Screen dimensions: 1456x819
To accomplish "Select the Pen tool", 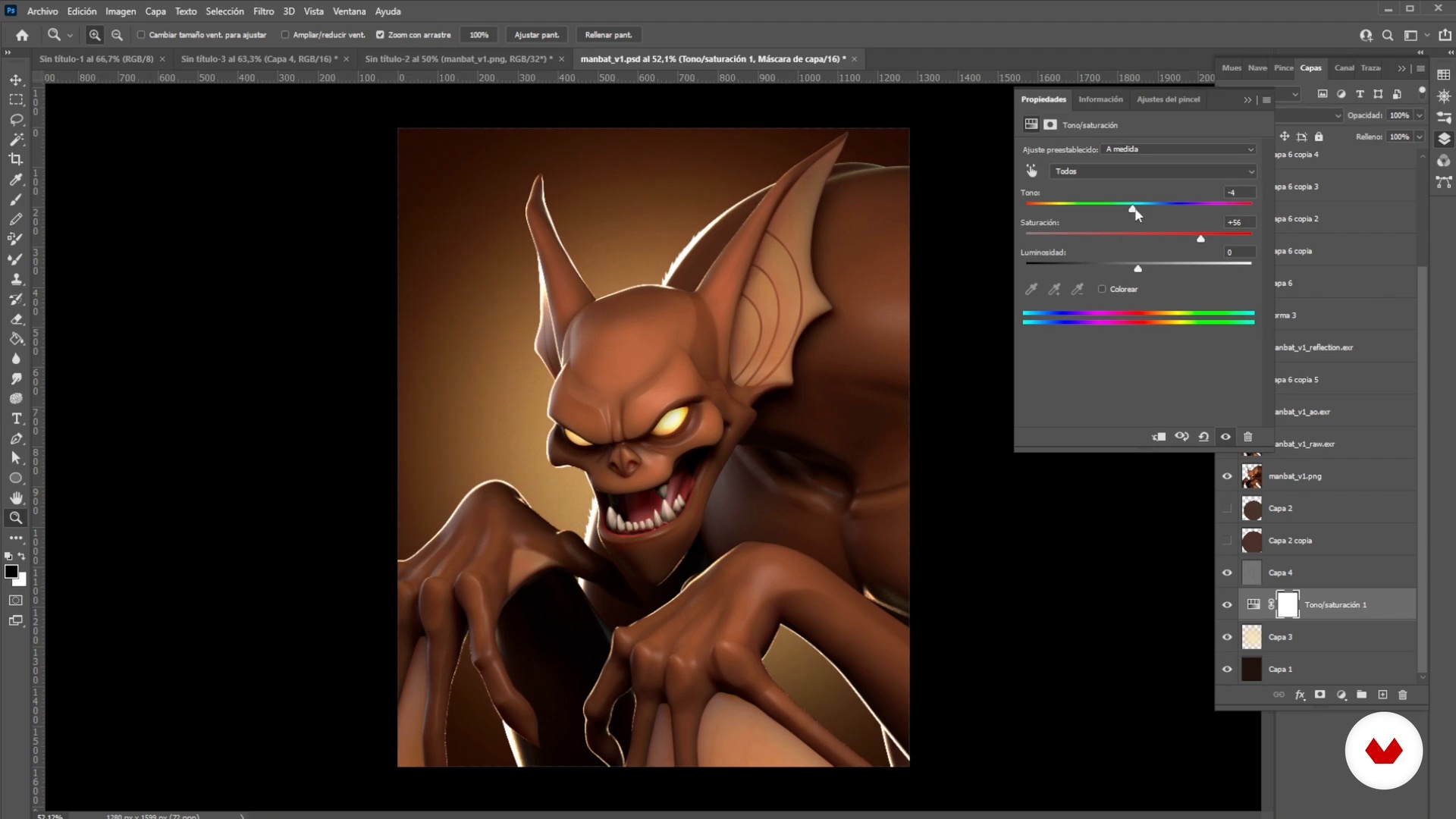I will (16, 438).
